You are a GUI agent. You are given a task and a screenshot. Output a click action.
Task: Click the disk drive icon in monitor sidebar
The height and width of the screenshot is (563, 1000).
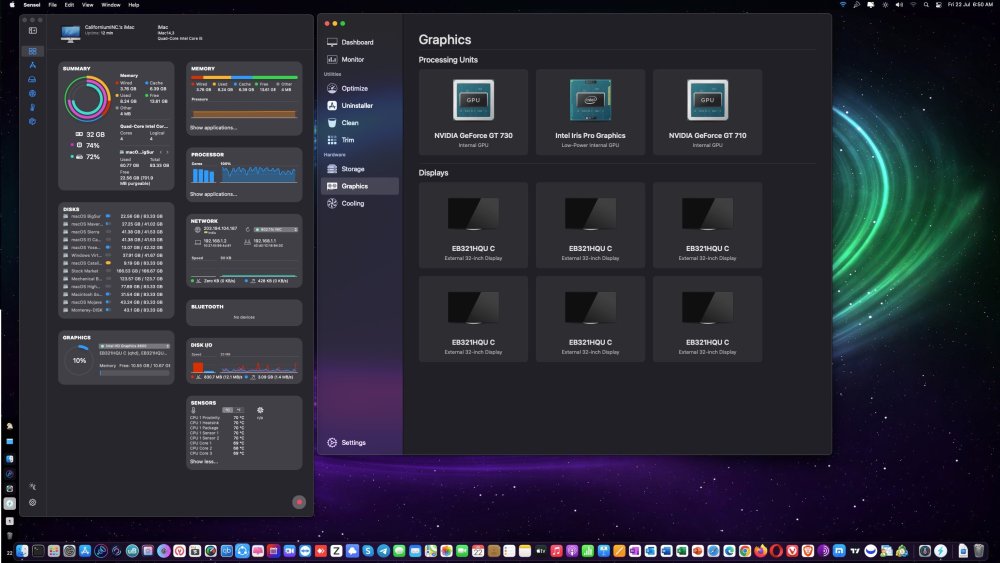click(x=33, y=79)
